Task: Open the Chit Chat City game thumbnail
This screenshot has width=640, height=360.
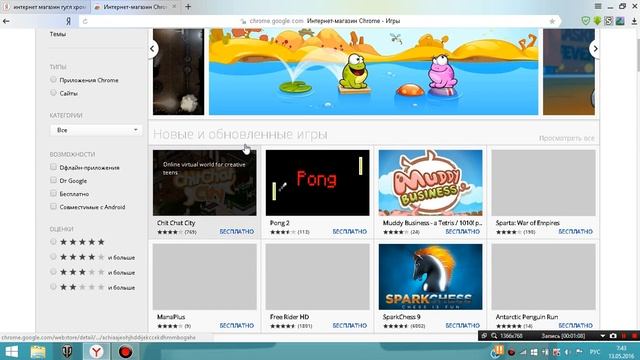Action: point(204,182)
